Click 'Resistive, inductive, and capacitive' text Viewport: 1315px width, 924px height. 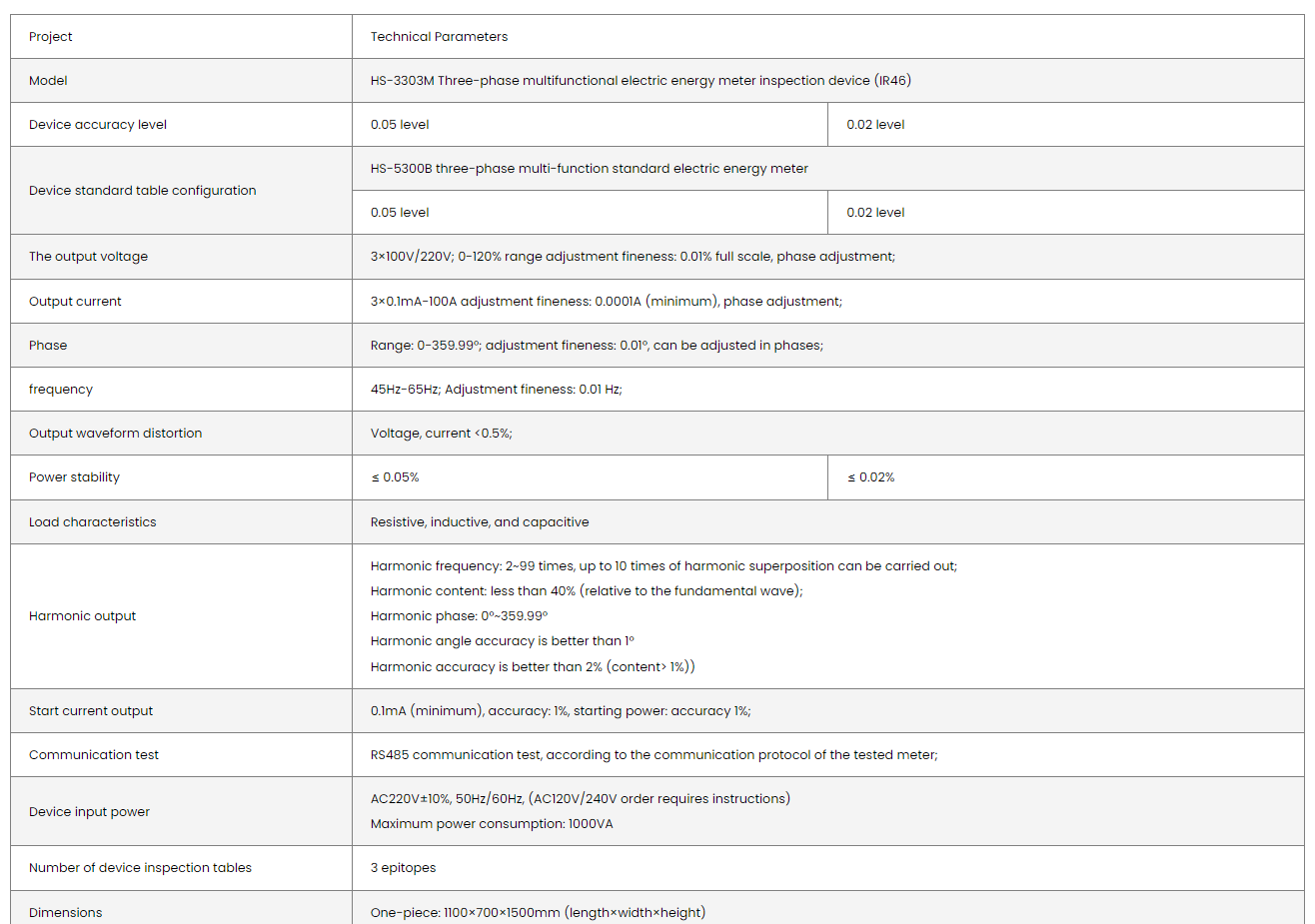(x=480, y=522)
